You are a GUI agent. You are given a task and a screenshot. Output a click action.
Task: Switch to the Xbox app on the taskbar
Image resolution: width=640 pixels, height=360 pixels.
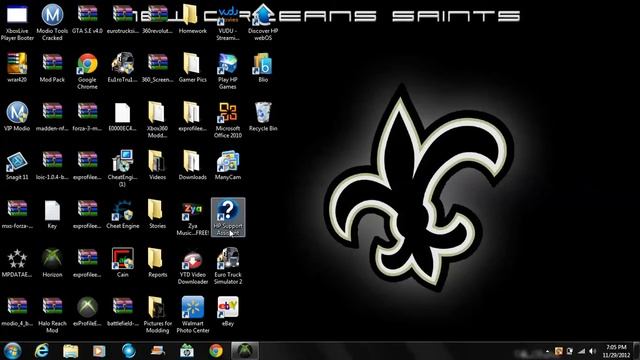[245, 351]
